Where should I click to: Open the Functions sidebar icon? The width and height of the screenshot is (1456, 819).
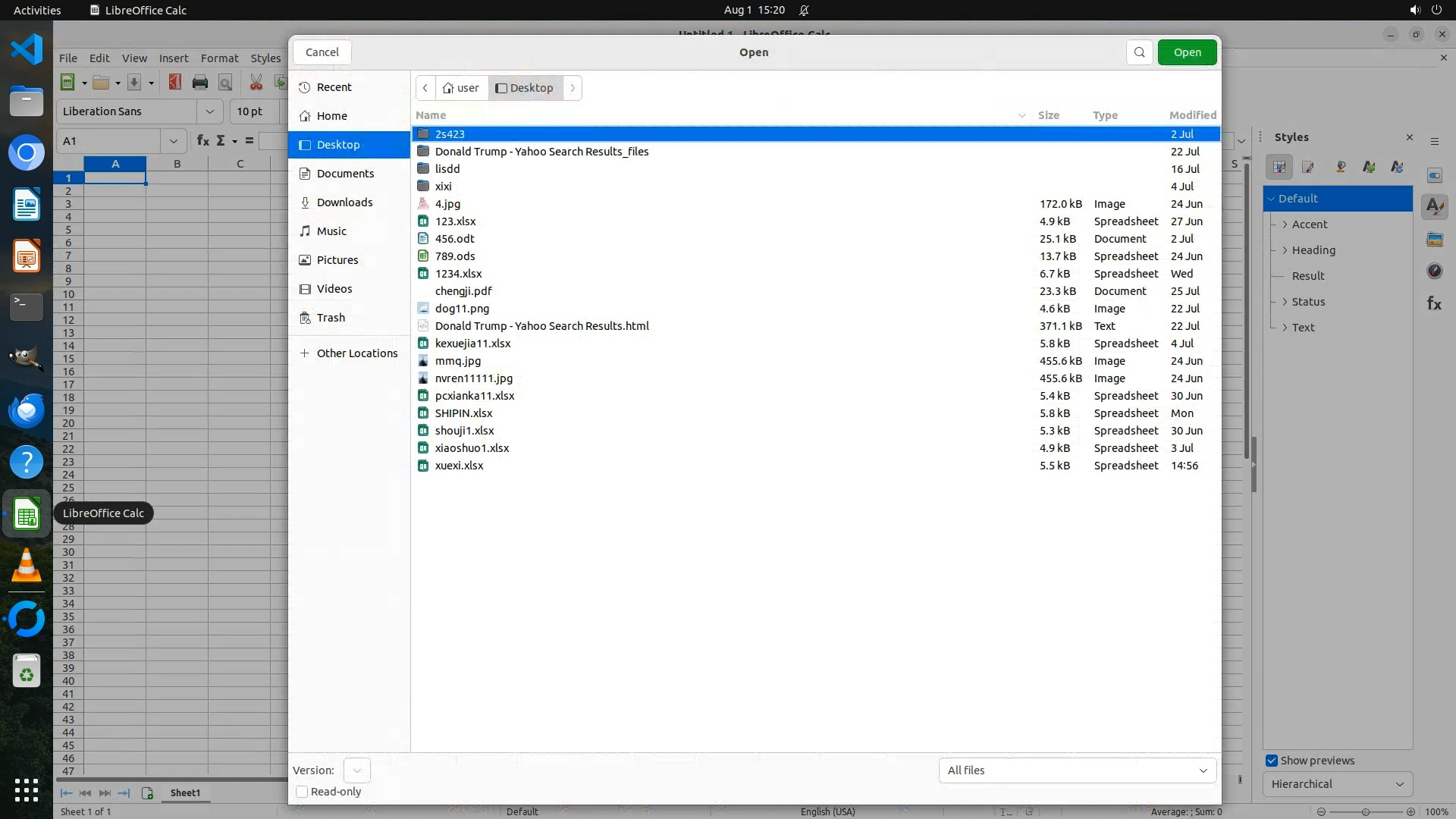(x=1434, y=303)
